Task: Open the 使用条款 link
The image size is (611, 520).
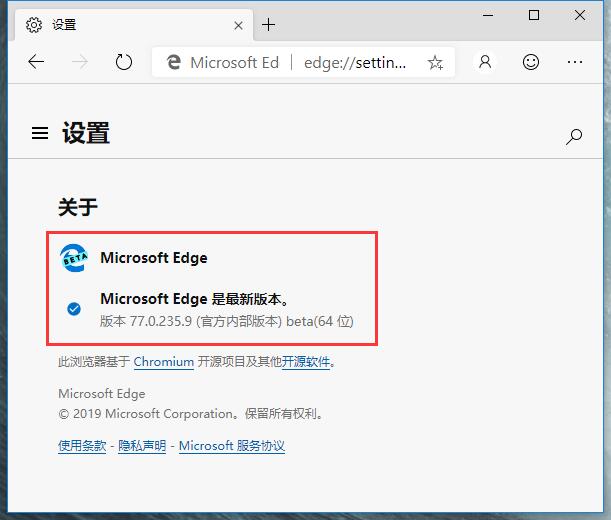Action: tap(82, 446)
